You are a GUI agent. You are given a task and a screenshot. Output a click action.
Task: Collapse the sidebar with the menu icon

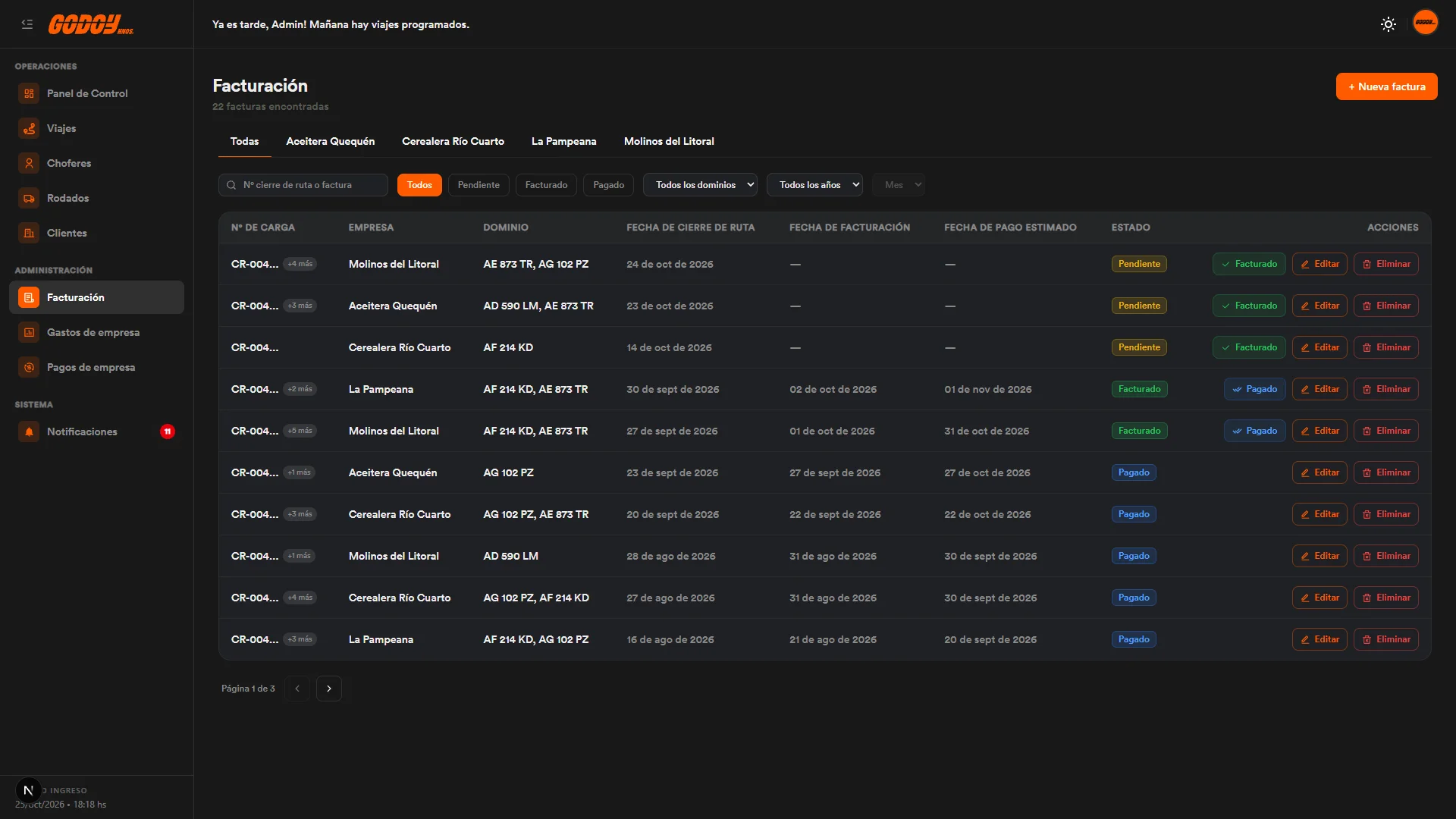(x=27, y=24)
